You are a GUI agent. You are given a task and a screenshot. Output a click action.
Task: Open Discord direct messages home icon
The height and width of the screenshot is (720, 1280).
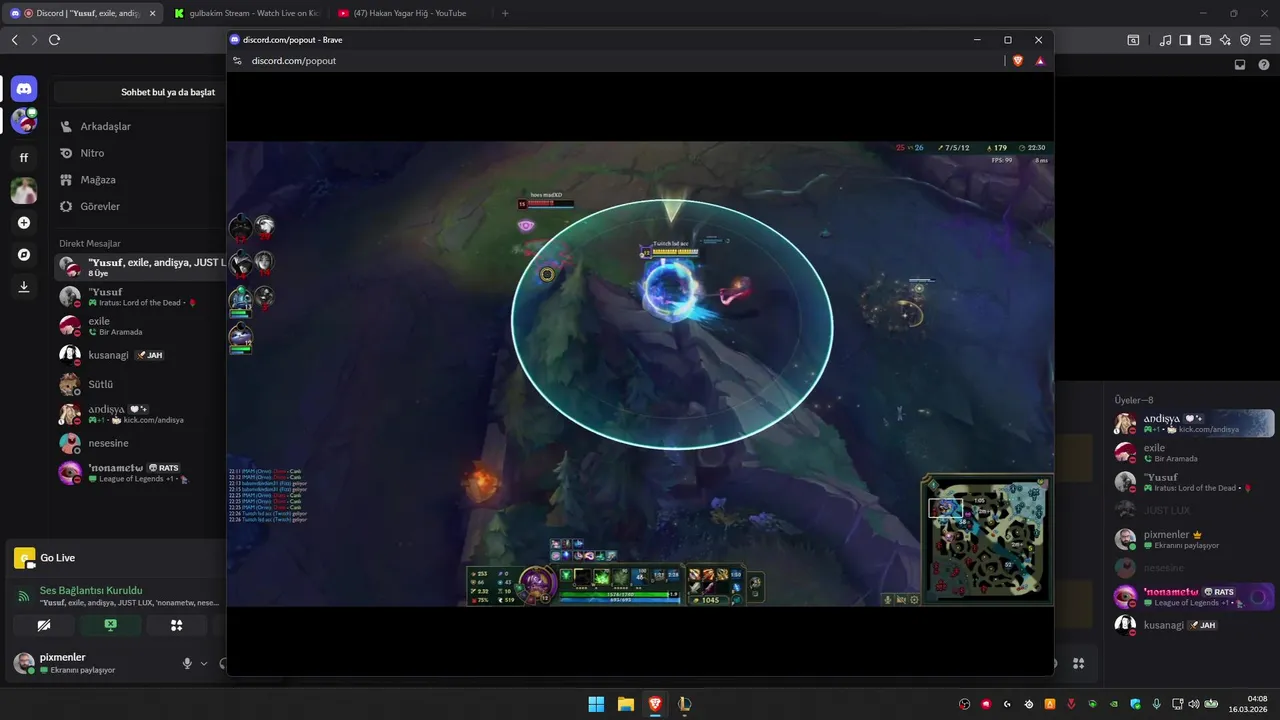click(24, 89)
